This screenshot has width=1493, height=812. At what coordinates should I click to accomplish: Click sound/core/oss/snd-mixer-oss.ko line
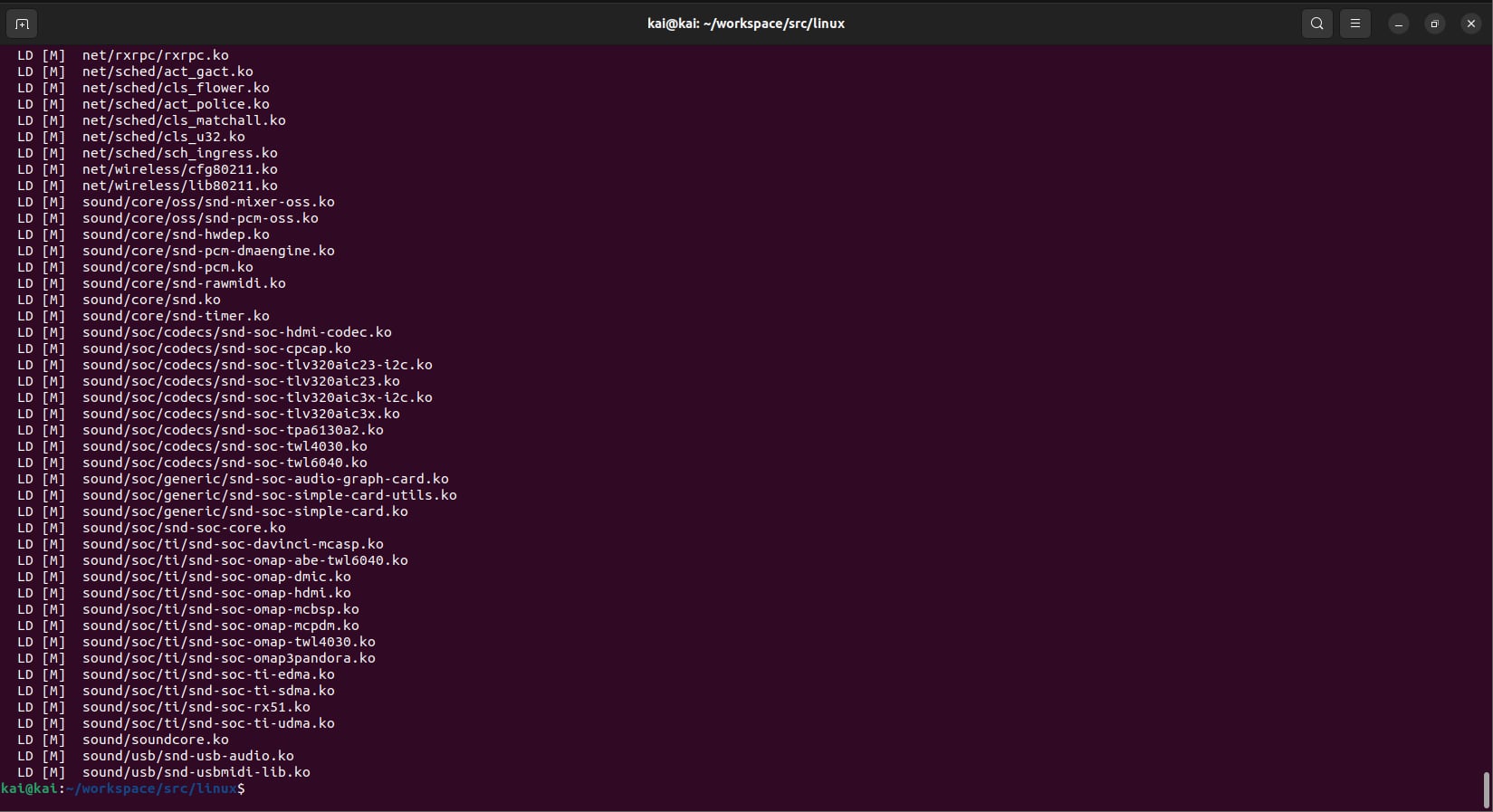coord(176,202)
